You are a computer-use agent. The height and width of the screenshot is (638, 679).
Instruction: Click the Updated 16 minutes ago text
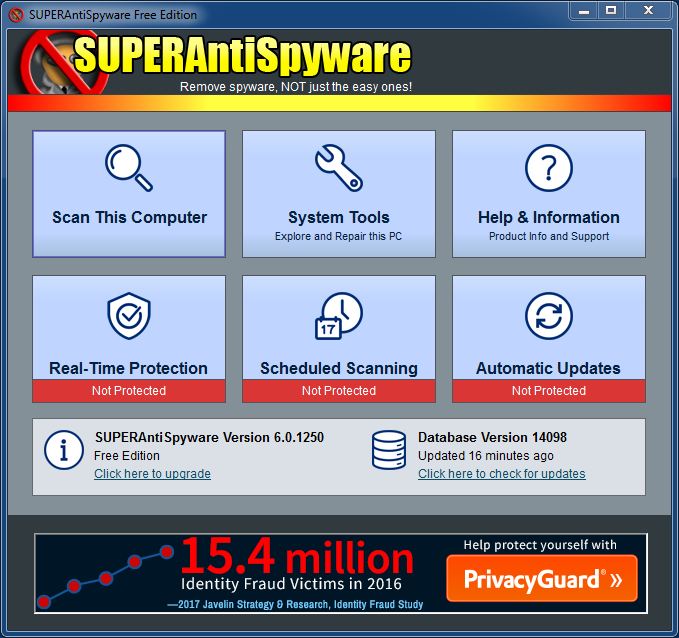(486, 456)
